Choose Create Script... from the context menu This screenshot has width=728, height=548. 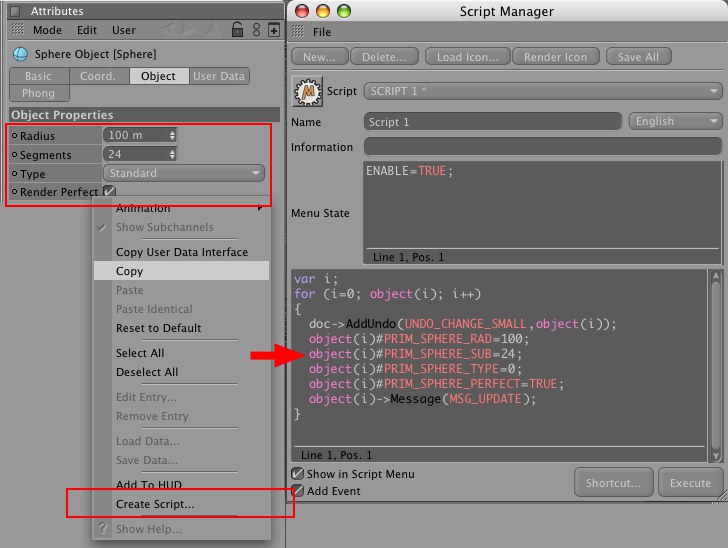click(x=155, y=504)
